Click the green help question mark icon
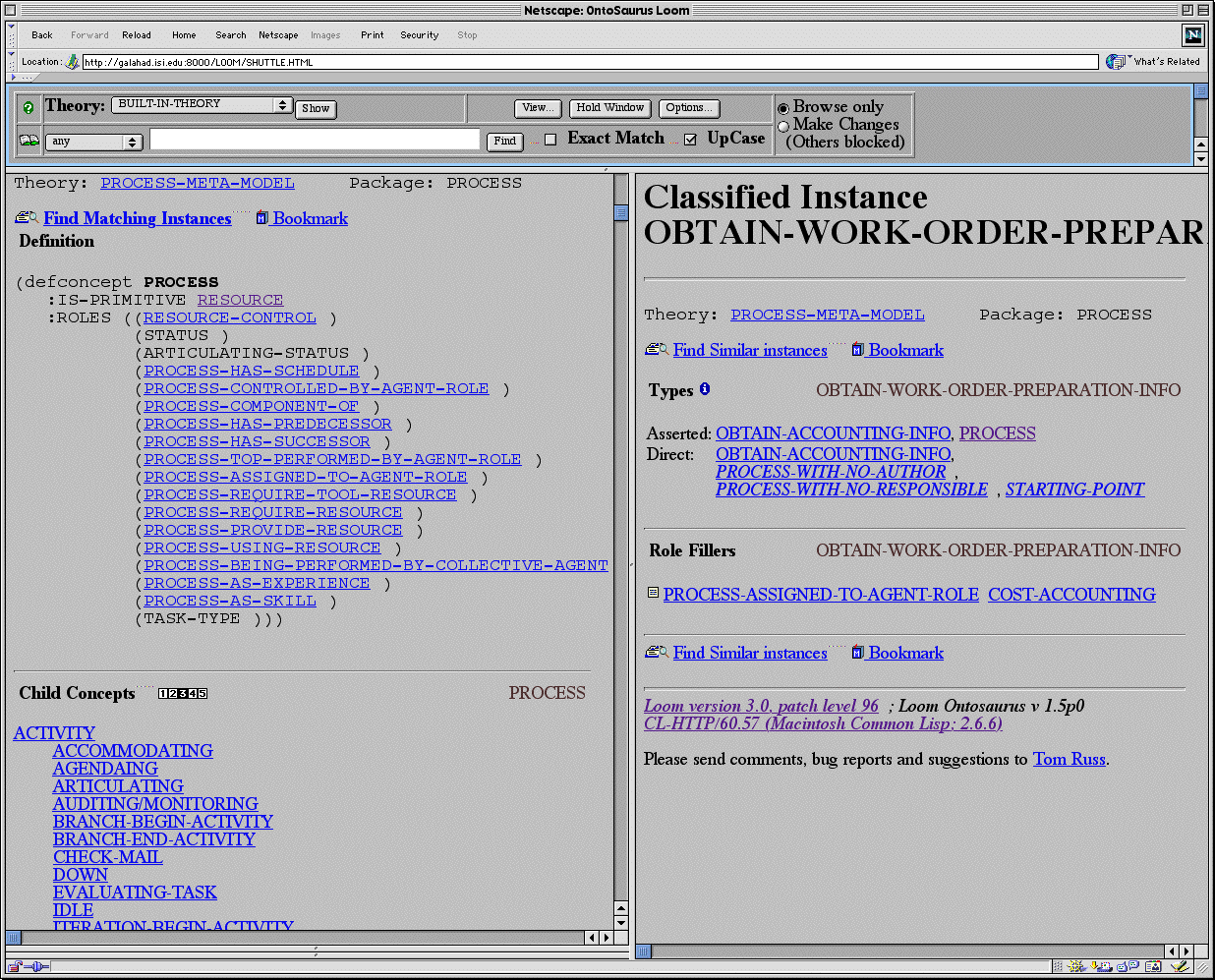1215x980 pixels. click(x=29, y=107)
